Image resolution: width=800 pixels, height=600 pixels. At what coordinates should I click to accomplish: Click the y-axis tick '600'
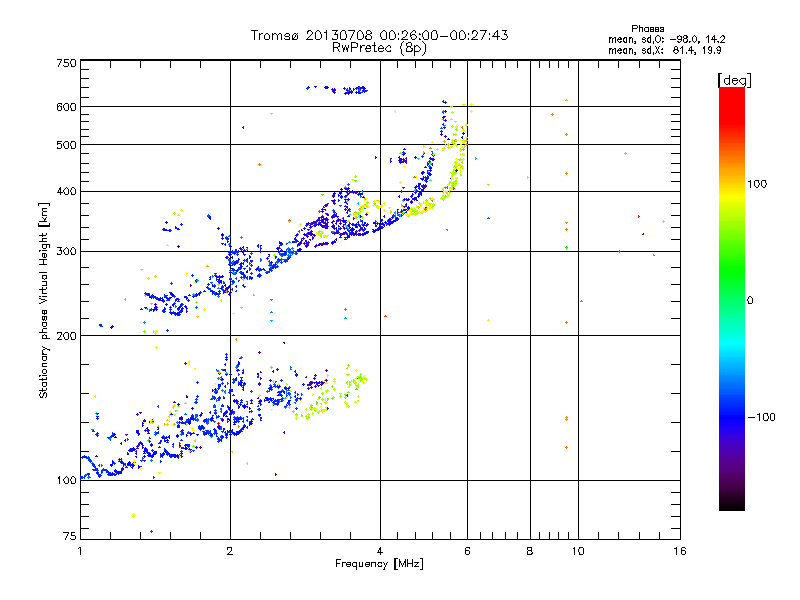pos(66,107)
